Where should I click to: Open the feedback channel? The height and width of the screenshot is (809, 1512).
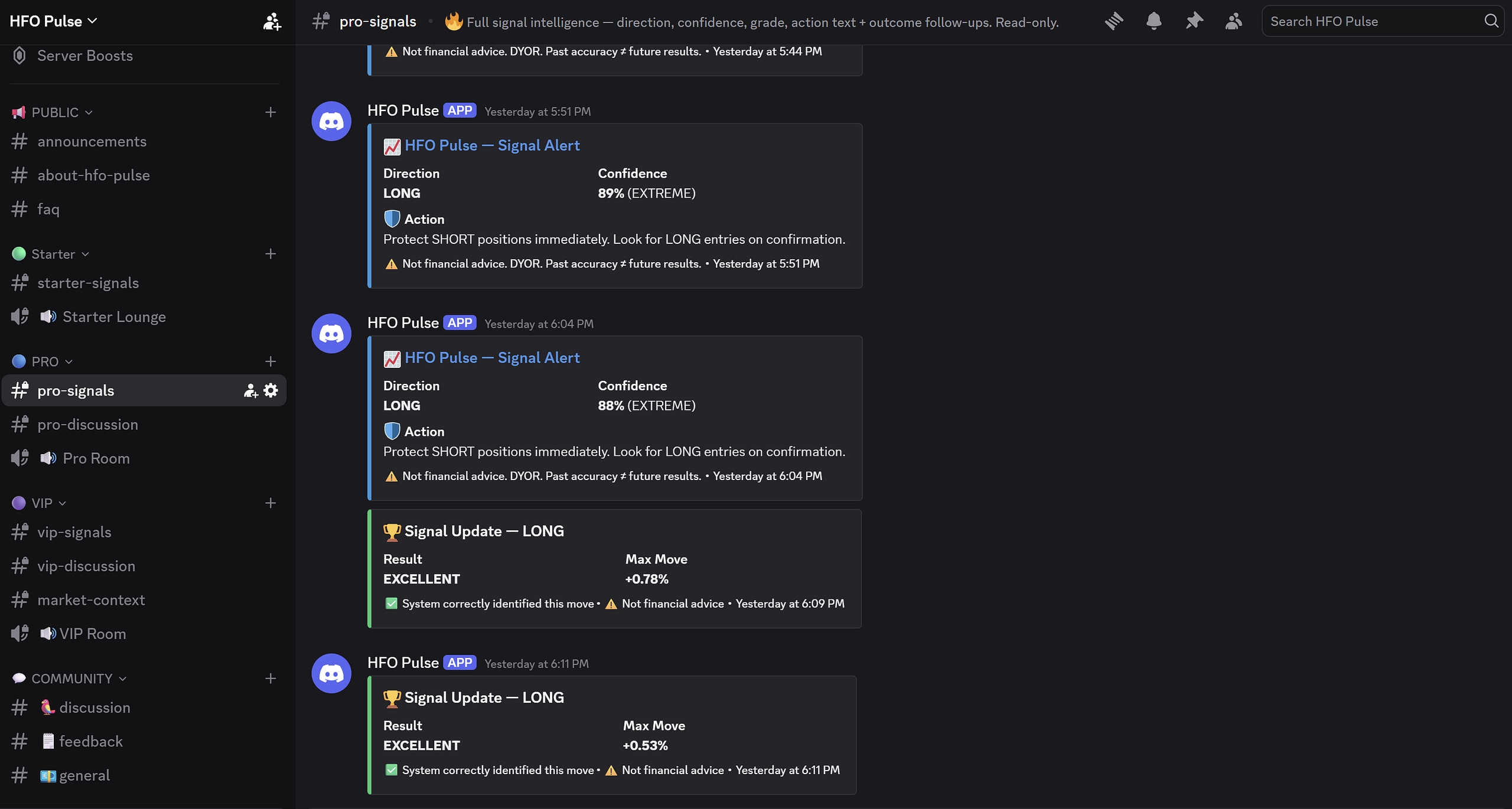click(x=144, y=742)
